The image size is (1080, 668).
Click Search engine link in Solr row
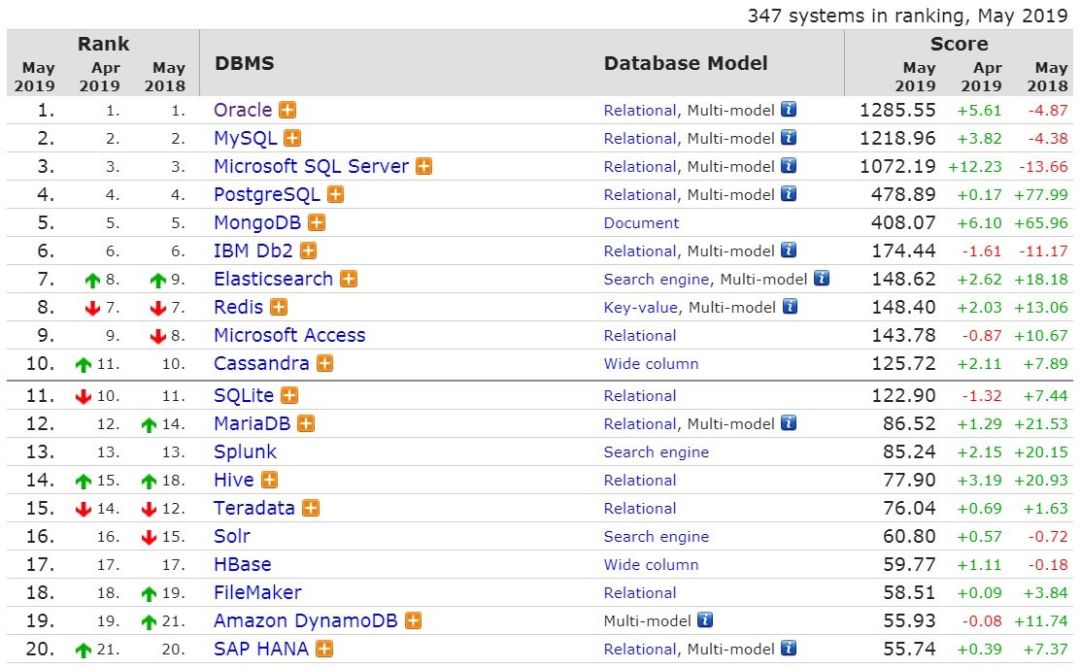point(656,537)
